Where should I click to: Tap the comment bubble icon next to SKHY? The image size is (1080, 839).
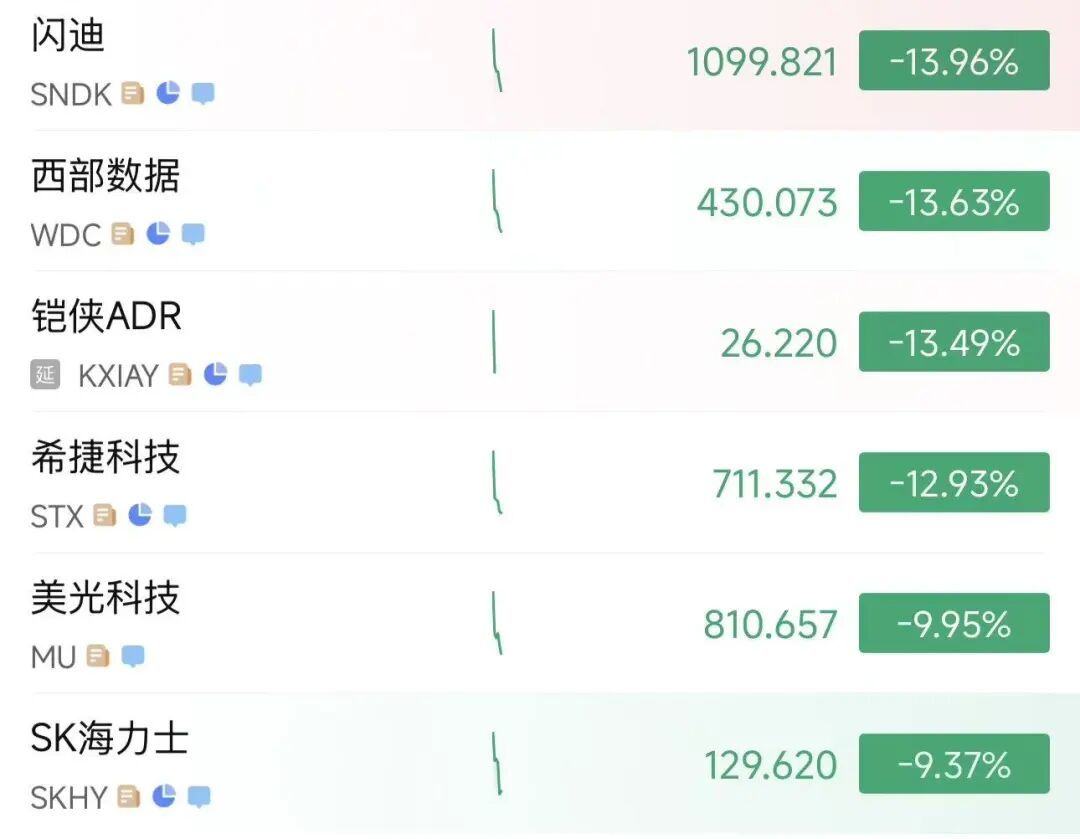199,797
